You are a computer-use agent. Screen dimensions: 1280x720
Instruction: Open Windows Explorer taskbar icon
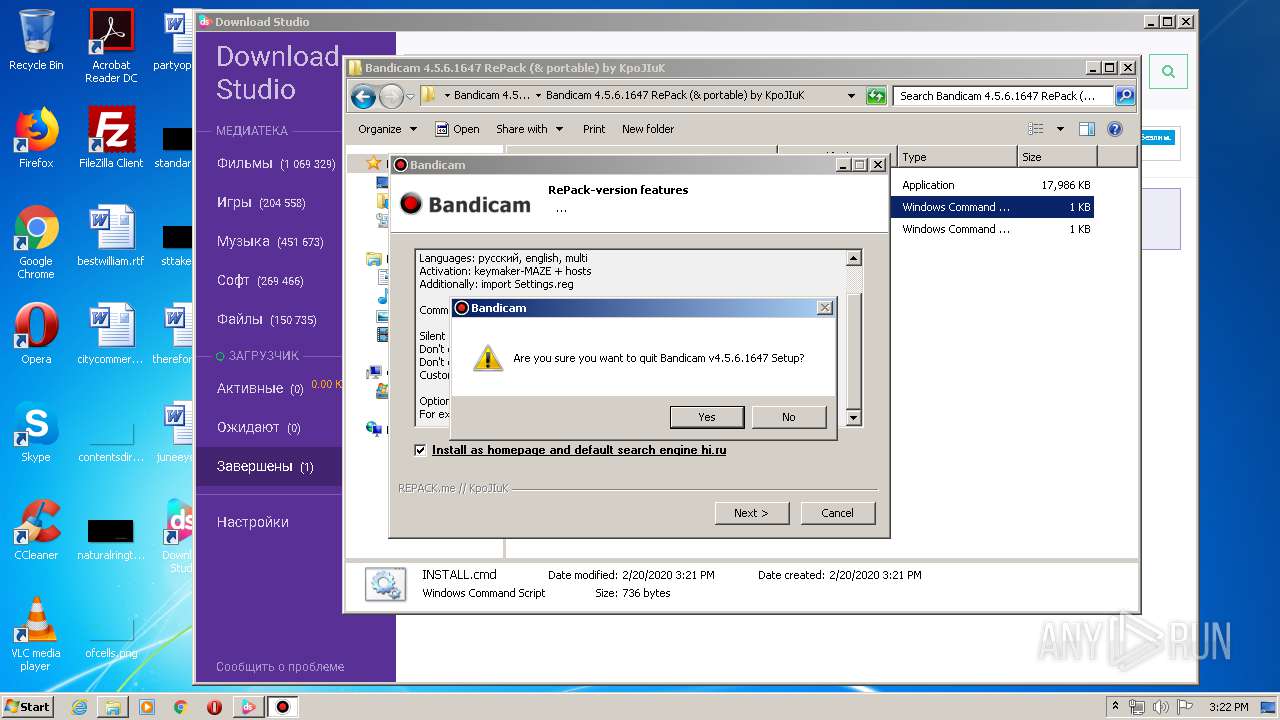(113, 707)
